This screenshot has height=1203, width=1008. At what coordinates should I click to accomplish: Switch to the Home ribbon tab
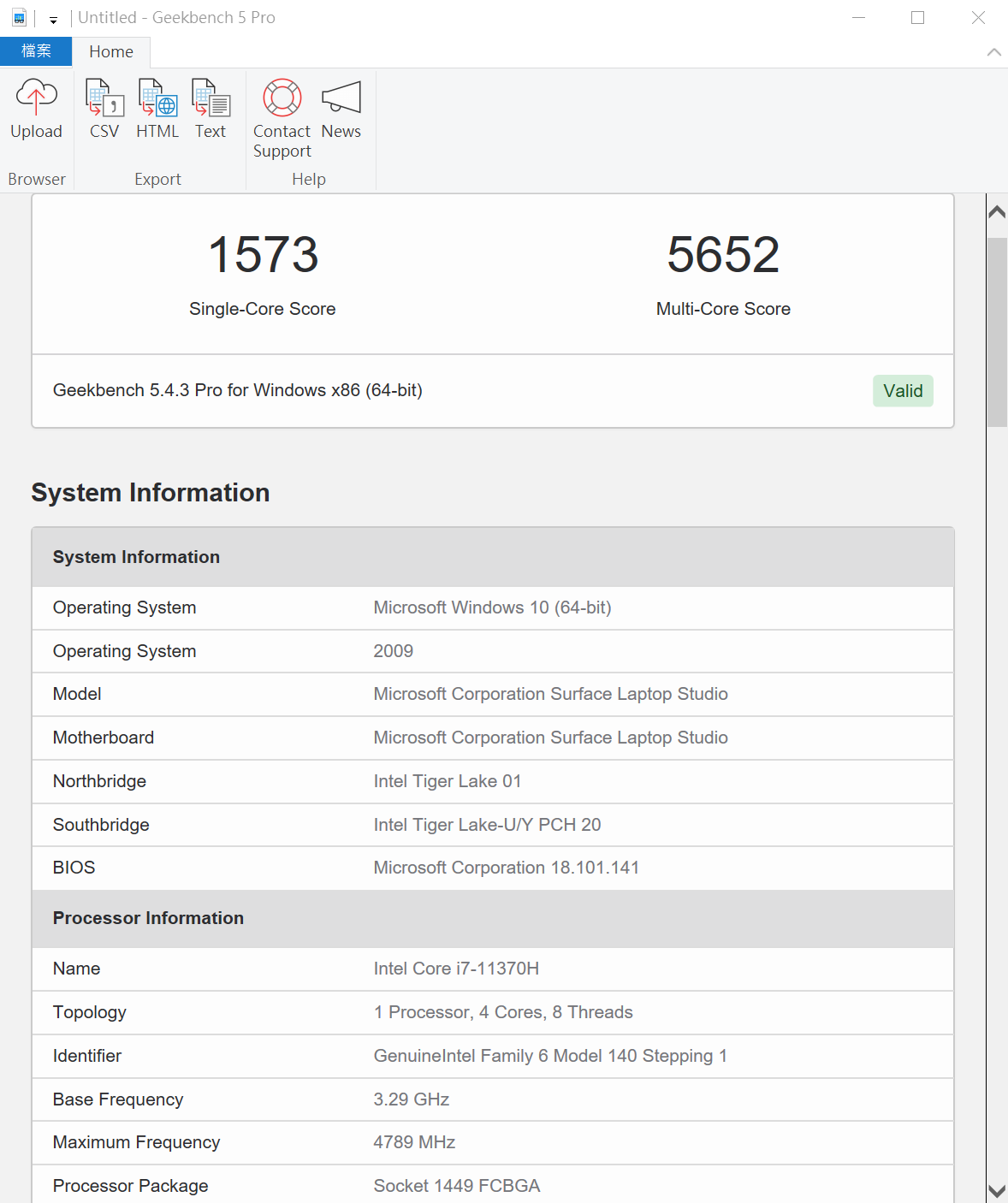click(x=111, y=51)
